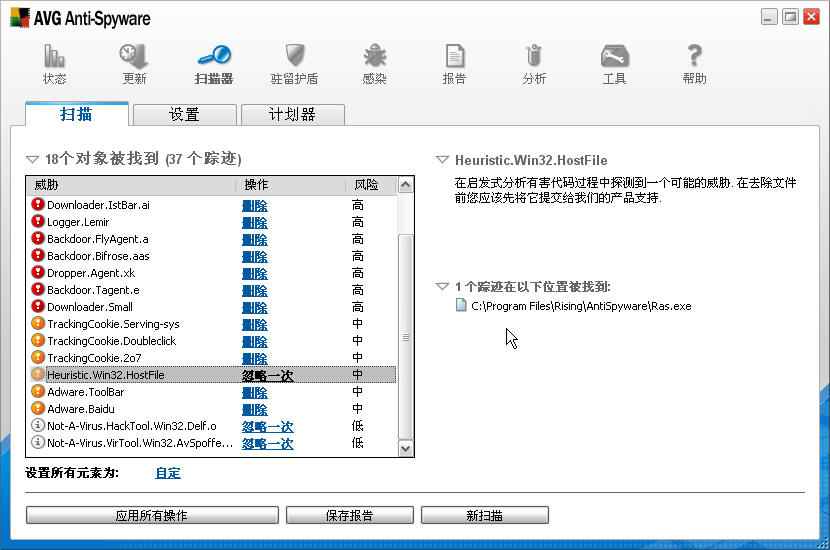Click scroll down arrow of threat list

tap(405, 448)
